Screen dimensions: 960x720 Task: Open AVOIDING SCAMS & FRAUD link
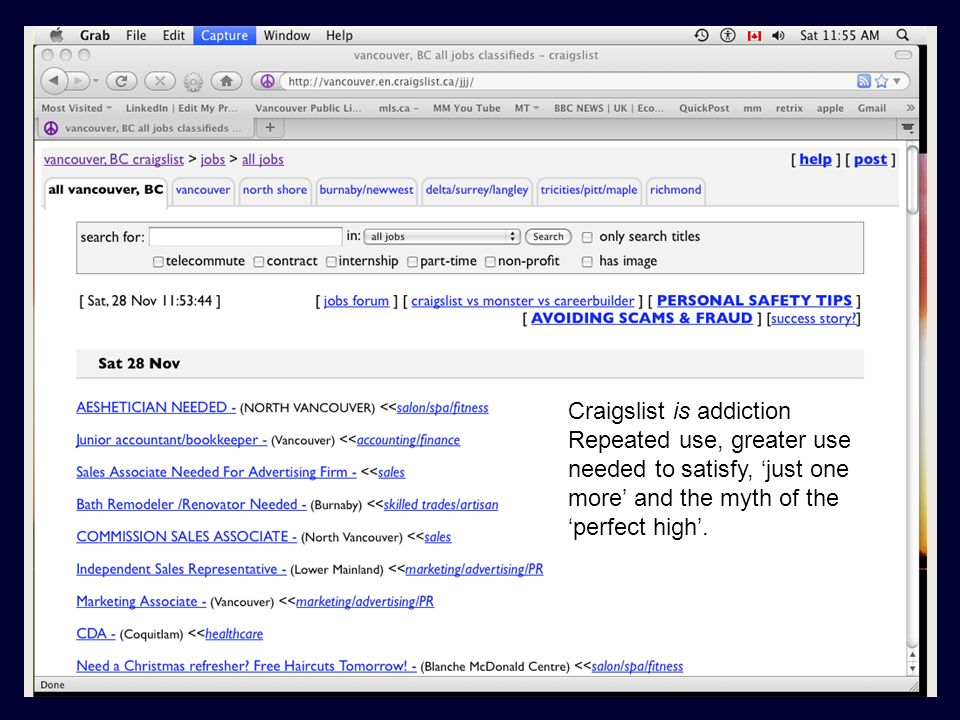click(x=642, y=318)
